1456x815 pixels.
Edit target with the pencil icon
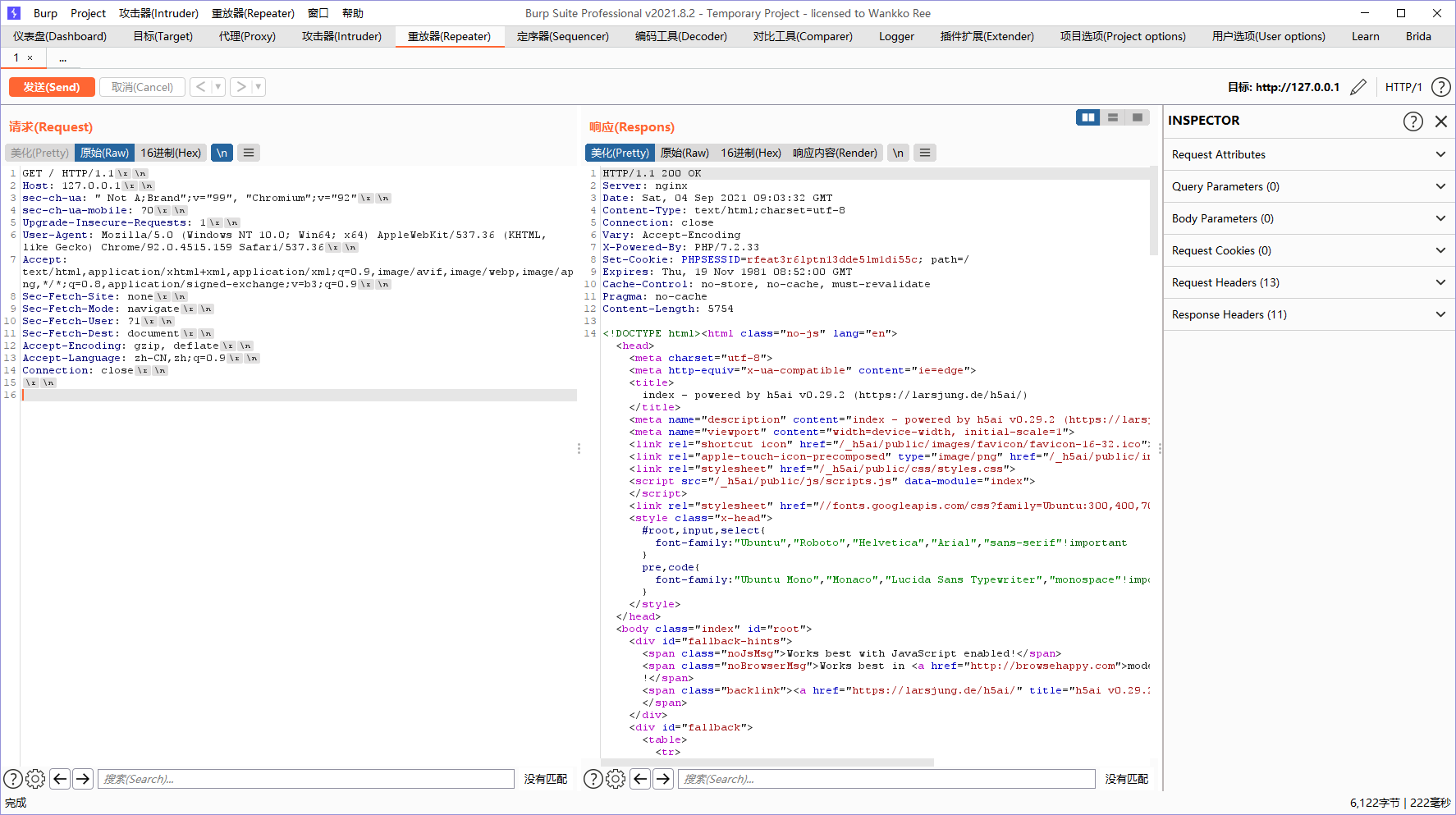1358,87
